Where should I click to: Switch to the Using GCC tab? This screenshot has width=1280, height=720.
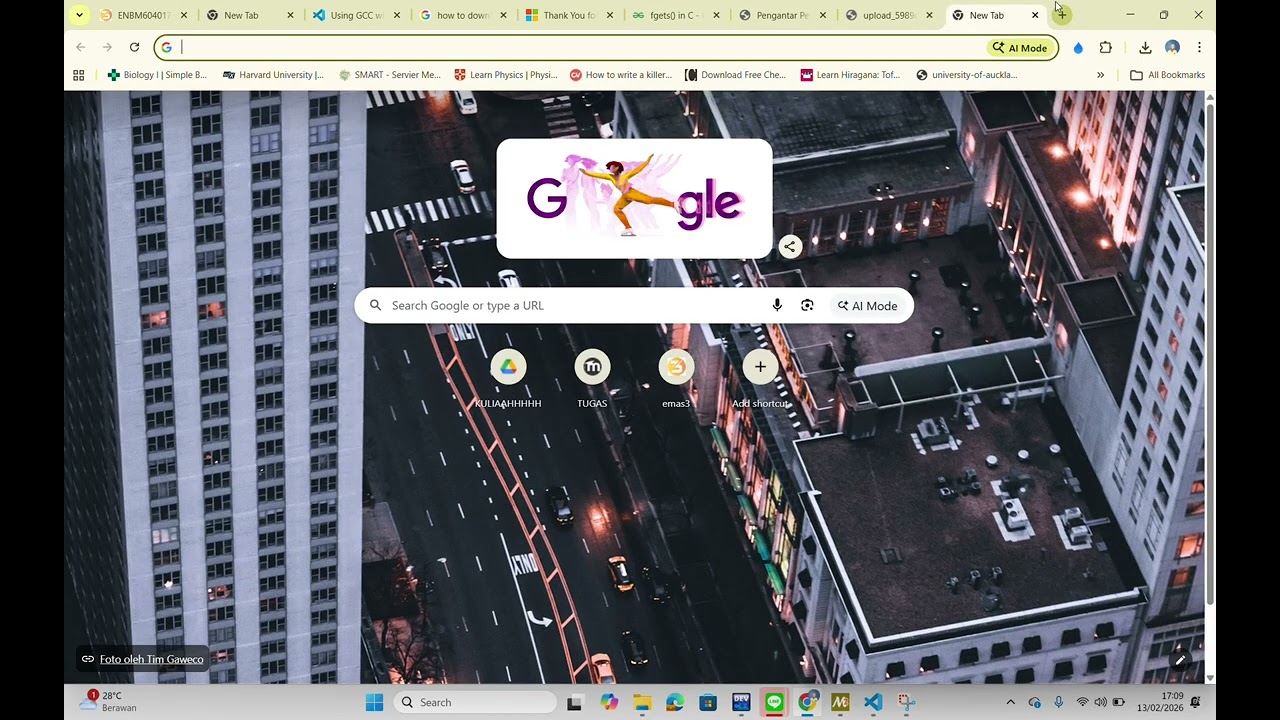click(356, 15)
